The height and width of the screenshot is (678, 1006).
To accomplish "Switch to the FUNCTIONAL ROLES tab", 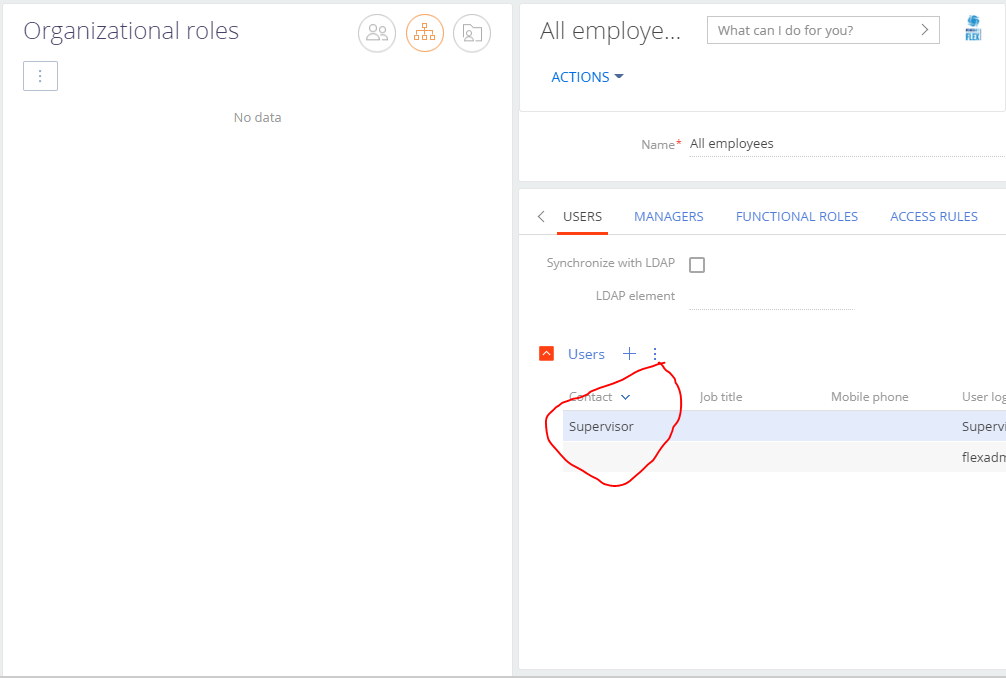I will [x=797, y=216].
